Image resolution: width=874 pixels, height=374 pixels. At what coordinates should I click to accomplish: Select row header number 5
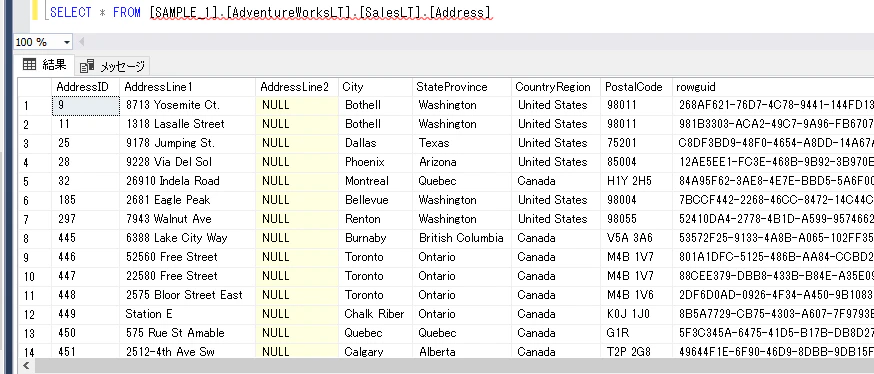click(x=35, y=181)
